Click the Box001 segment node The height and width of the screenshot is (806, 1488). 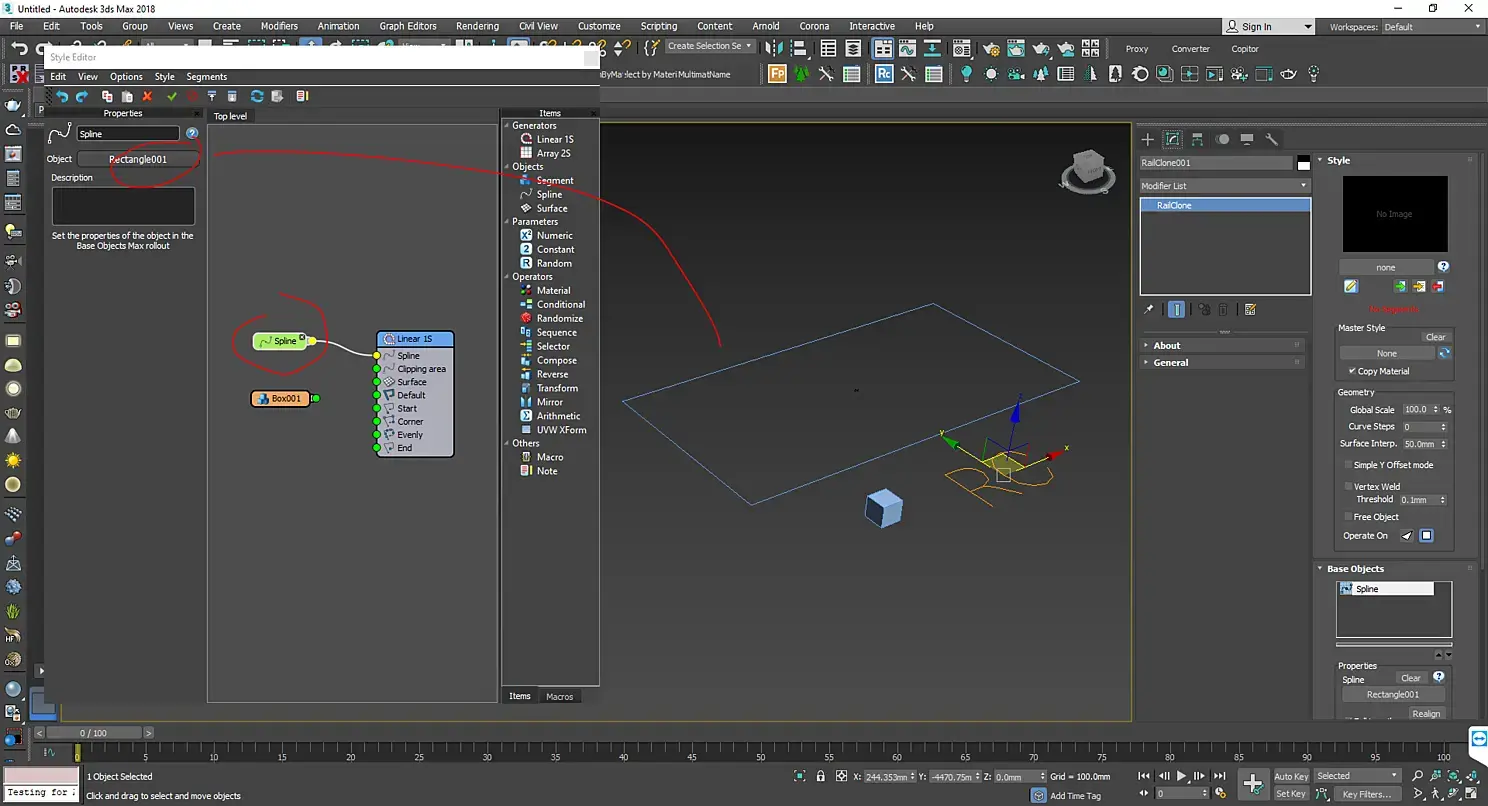point(280,398)
